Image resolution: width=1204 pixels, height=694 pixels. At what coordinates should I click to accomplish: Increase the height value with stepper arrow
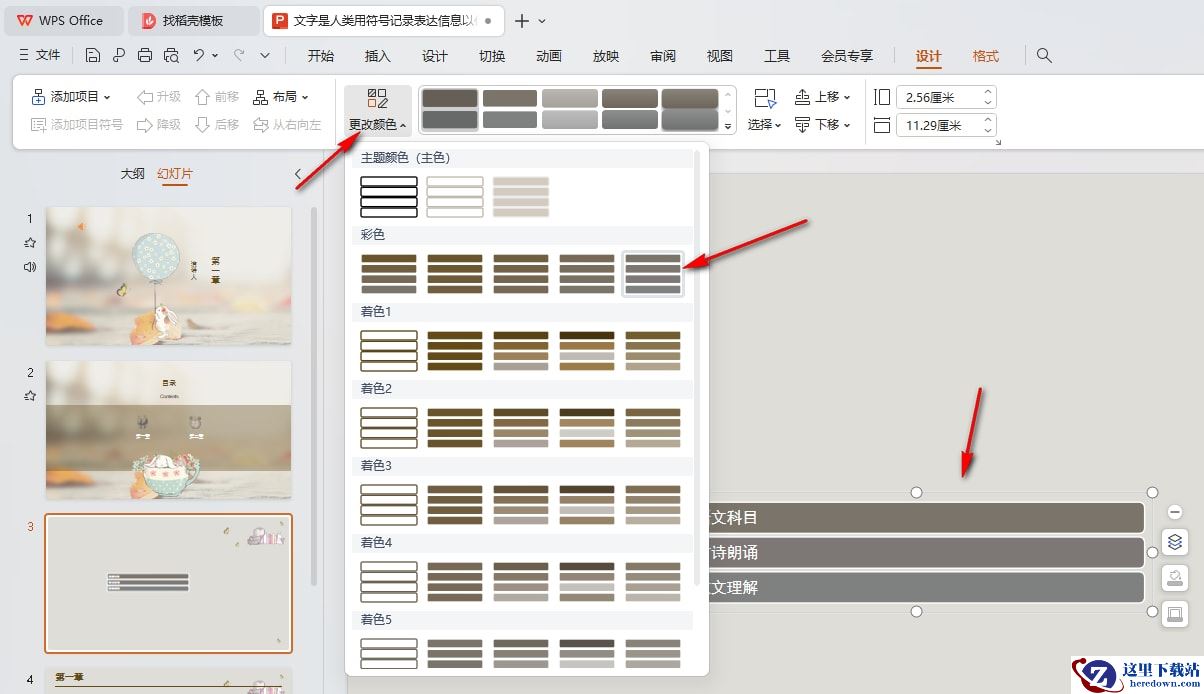click(988, 93)
